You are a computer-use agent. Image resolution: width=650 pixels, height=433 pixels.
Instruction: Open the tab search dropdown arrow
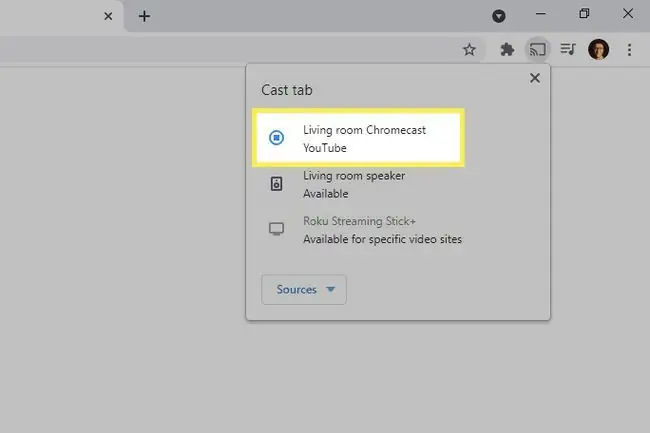tap(499, 16)
